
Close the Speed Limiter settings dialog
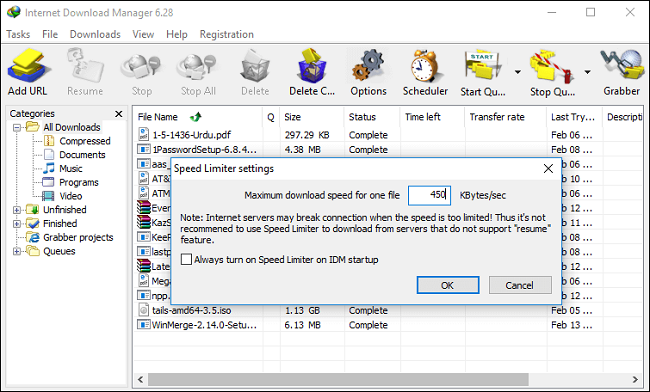point(548,169)
